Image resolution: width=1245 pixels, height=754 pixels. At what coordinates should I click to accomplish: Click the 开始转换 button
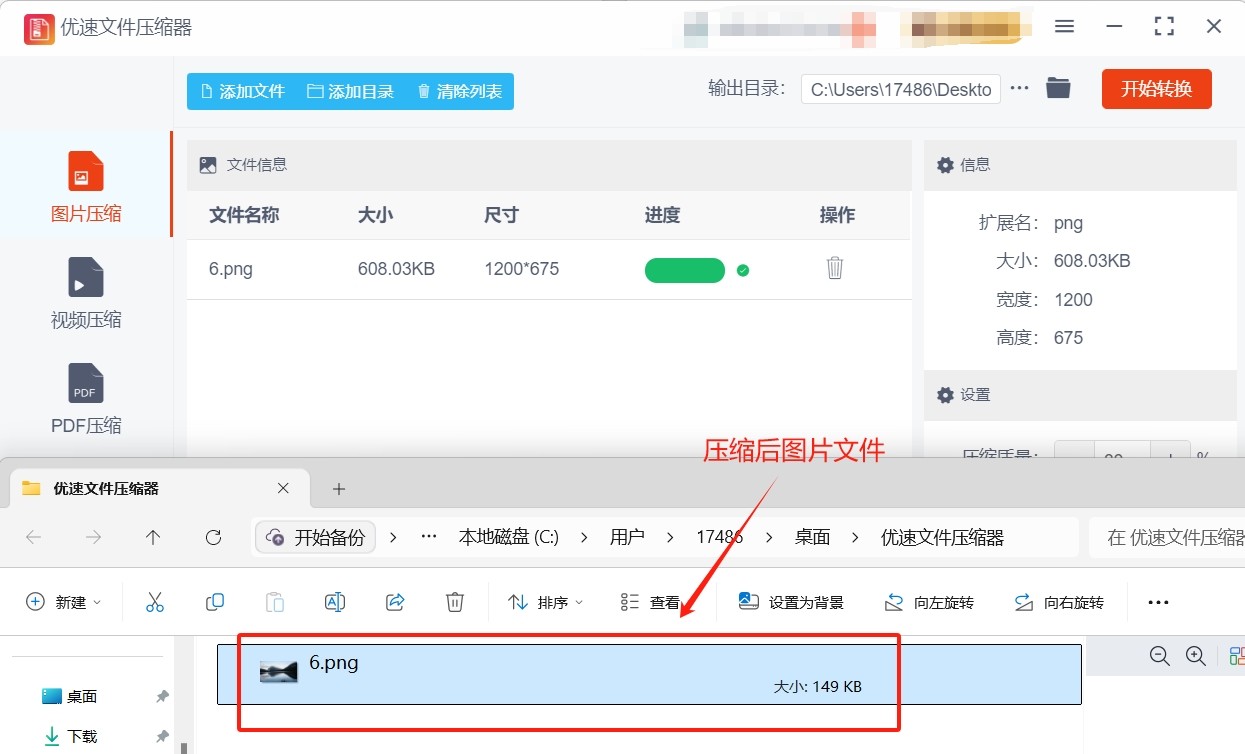click(x=1156, y=89)
